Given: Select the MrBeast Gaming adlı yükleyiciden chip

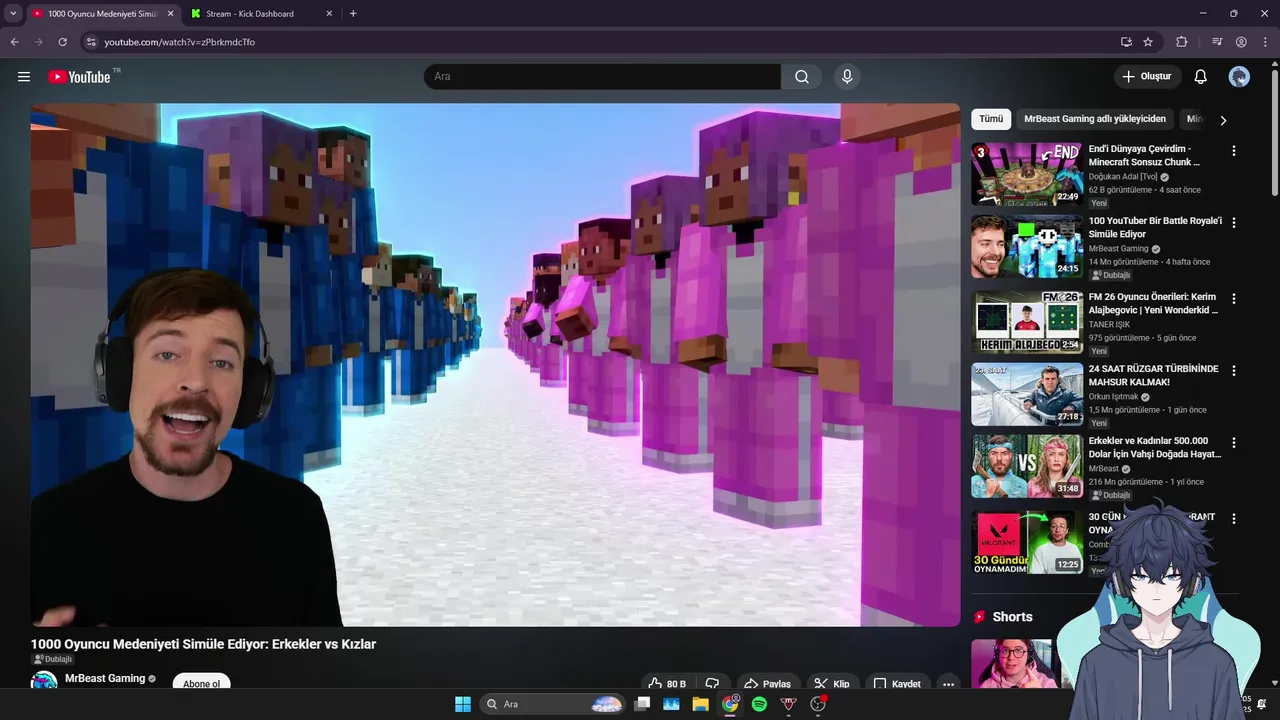Looking at the screenshot, I should coord(1095,119).
